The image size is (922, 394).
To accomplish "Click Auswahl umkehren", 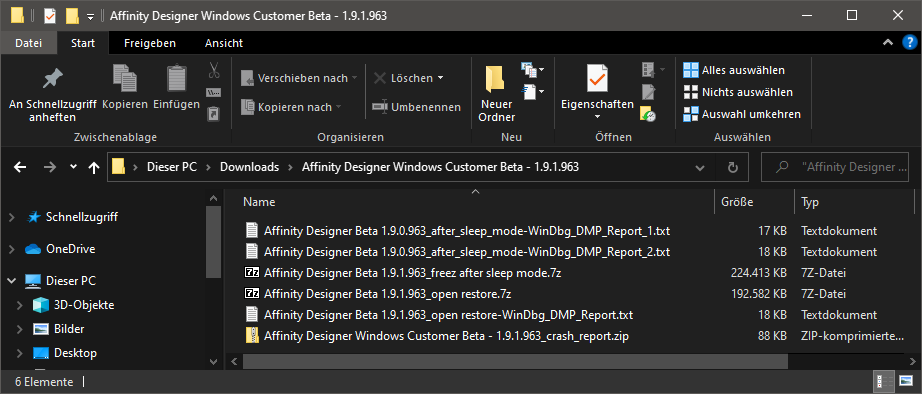I will point(741,115).
